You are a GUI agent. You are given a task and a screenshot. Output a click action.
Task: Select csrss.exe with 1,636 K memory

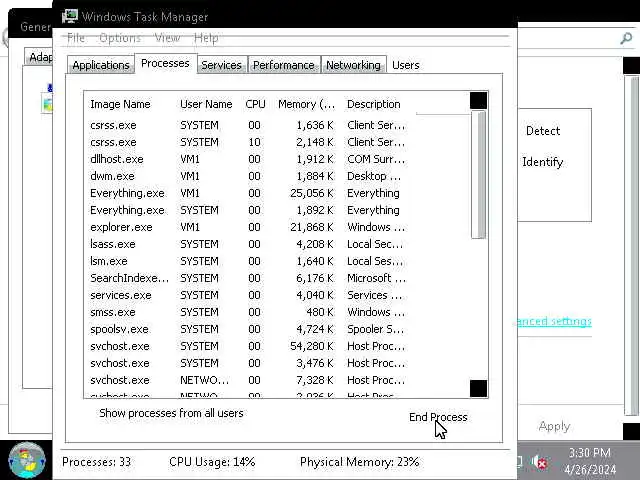(248, 125)
